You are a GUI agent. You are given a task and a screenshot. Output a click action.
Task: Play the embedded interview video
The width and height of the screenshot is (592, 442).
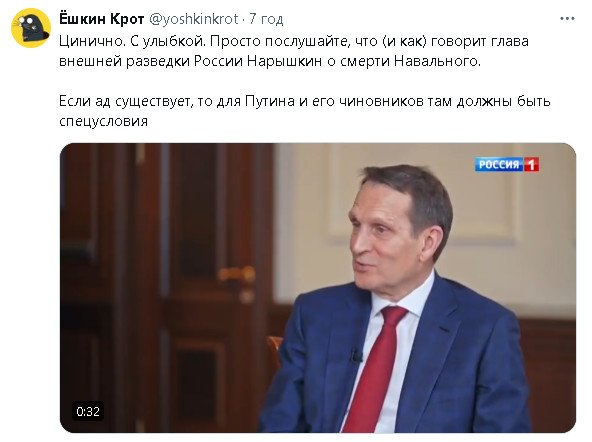coord(318,288)
